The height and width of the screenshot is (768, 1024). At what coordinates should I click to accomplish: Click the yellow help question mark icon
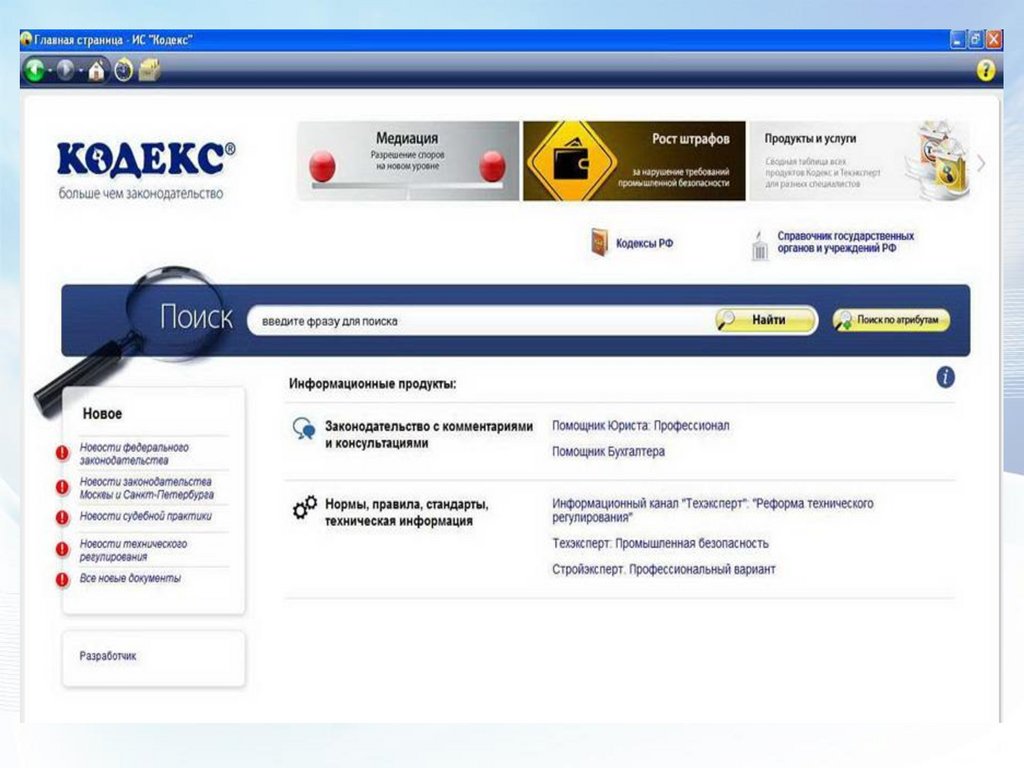coord(985,70)
